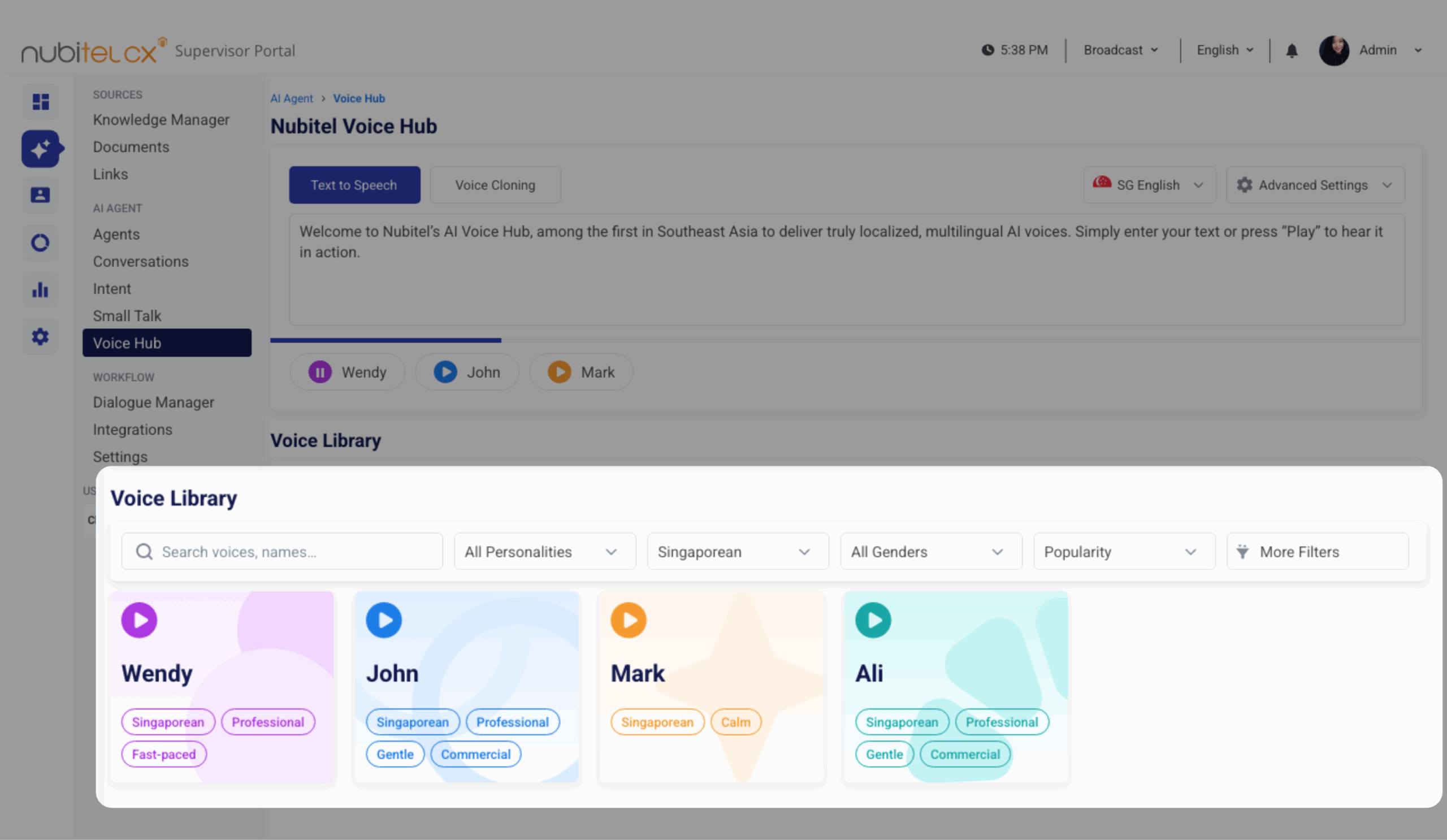
Task: Open the settings gear icon in sidebar
Action: 40,336
